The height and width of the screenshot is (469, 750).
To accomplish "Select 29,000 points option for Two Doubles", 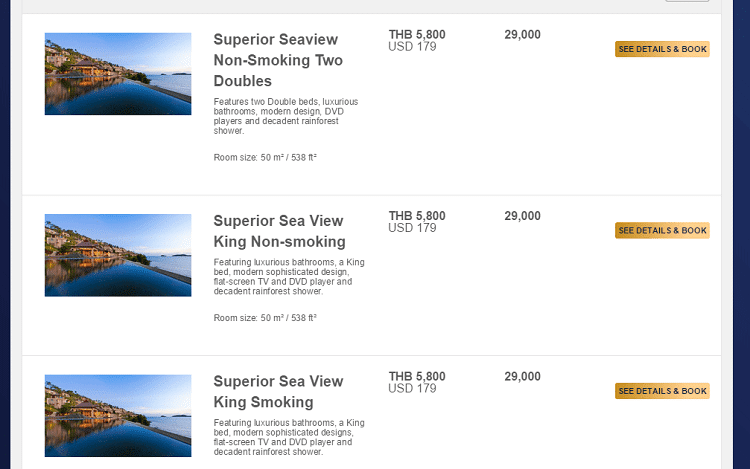I will coord(522,34).
